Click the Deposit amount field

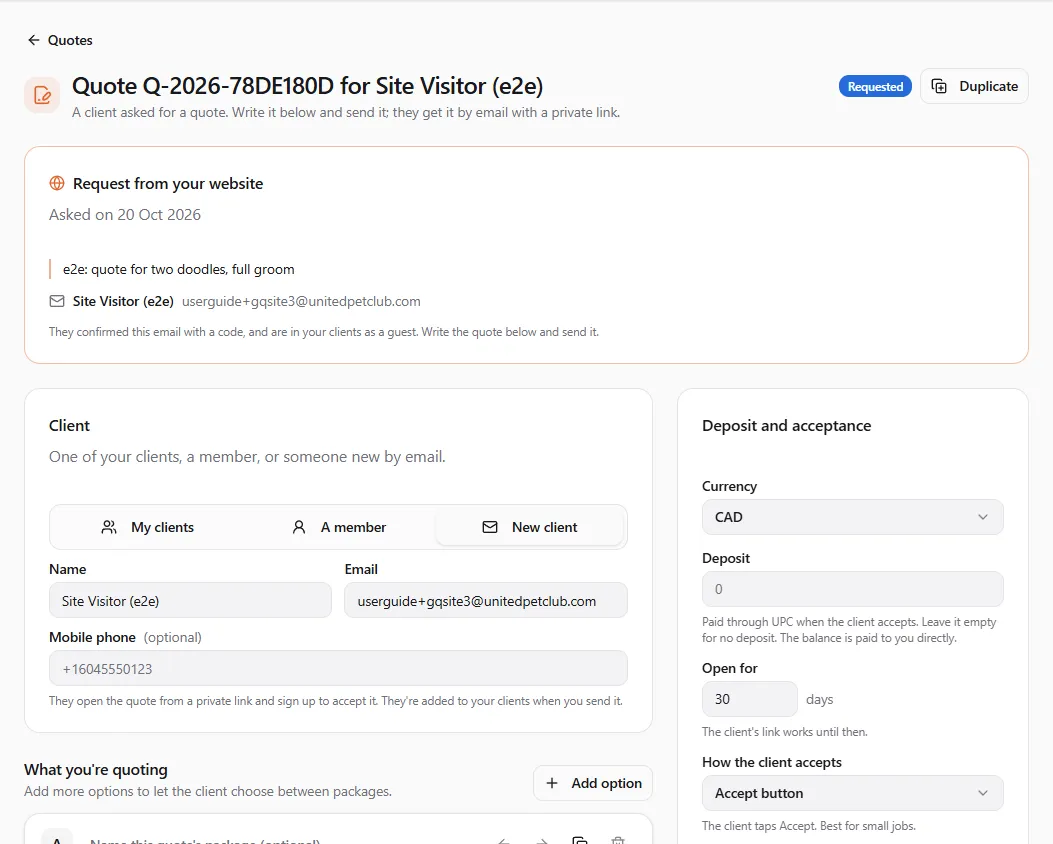[853, 589]
